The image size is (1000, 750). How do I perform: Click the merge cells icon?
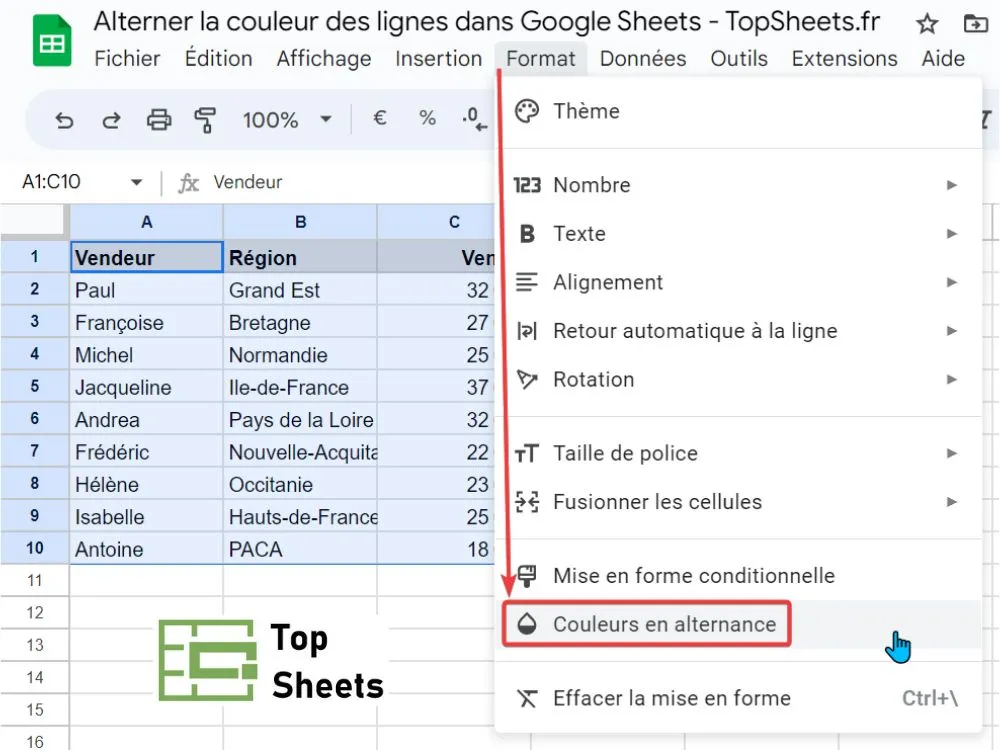point(527,502)
